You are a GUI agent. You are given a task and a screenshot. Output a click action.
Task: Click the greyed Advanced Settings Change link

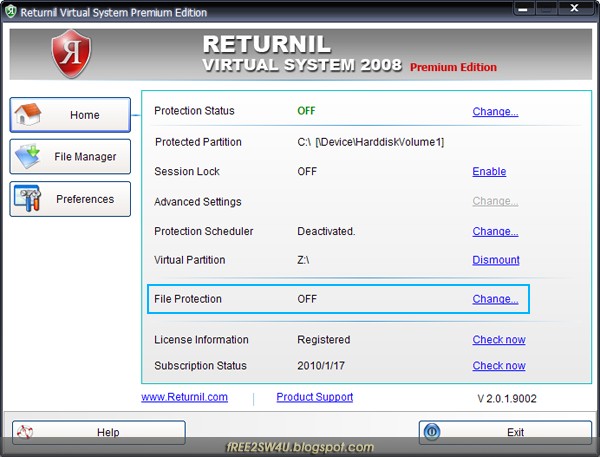click(495, 201)
